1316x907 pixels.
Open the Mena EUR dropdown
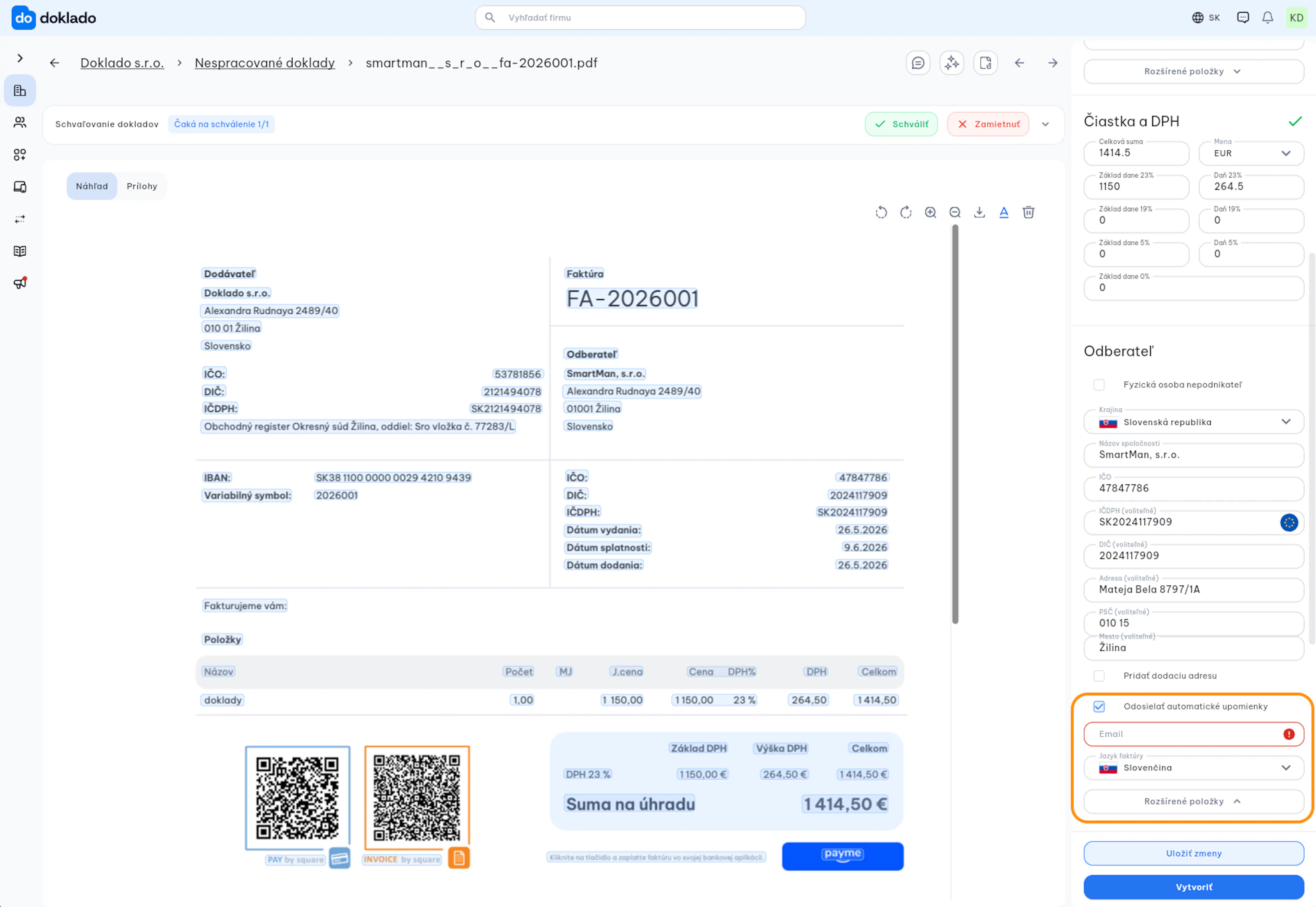pos(1251,153)
